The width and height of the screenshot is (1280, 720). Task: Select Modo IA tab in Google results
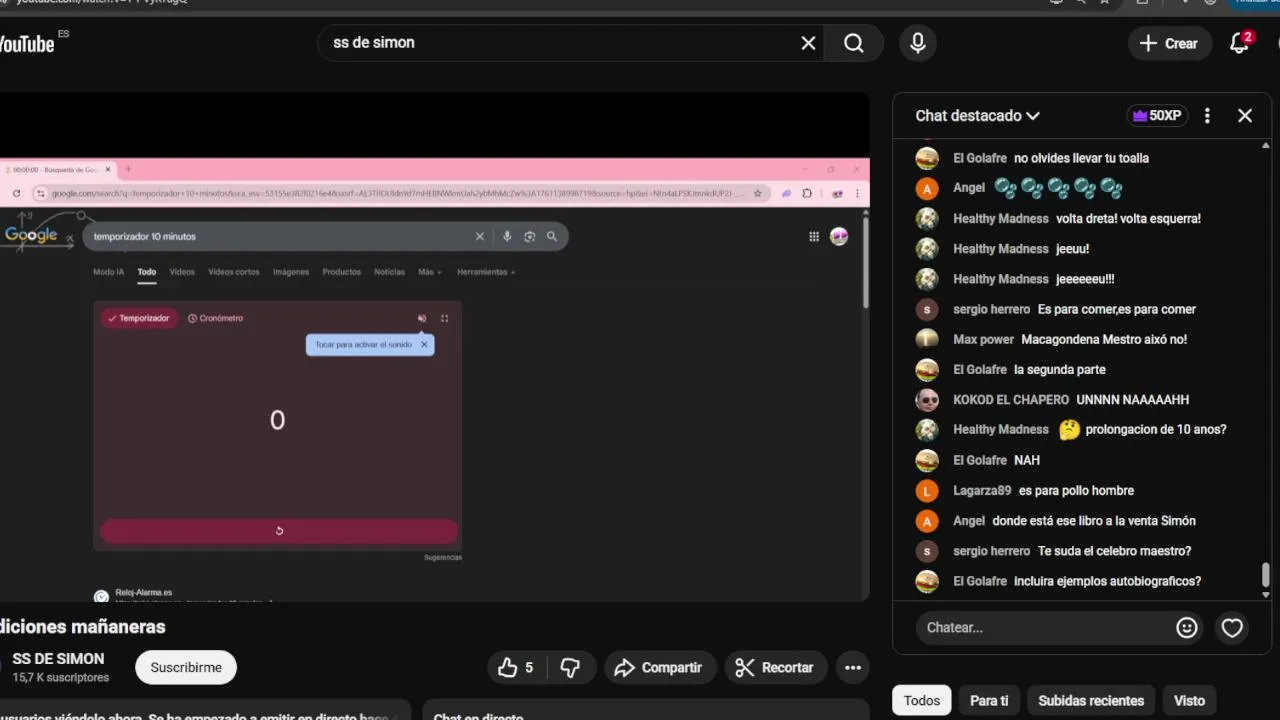tap(109, 272)
